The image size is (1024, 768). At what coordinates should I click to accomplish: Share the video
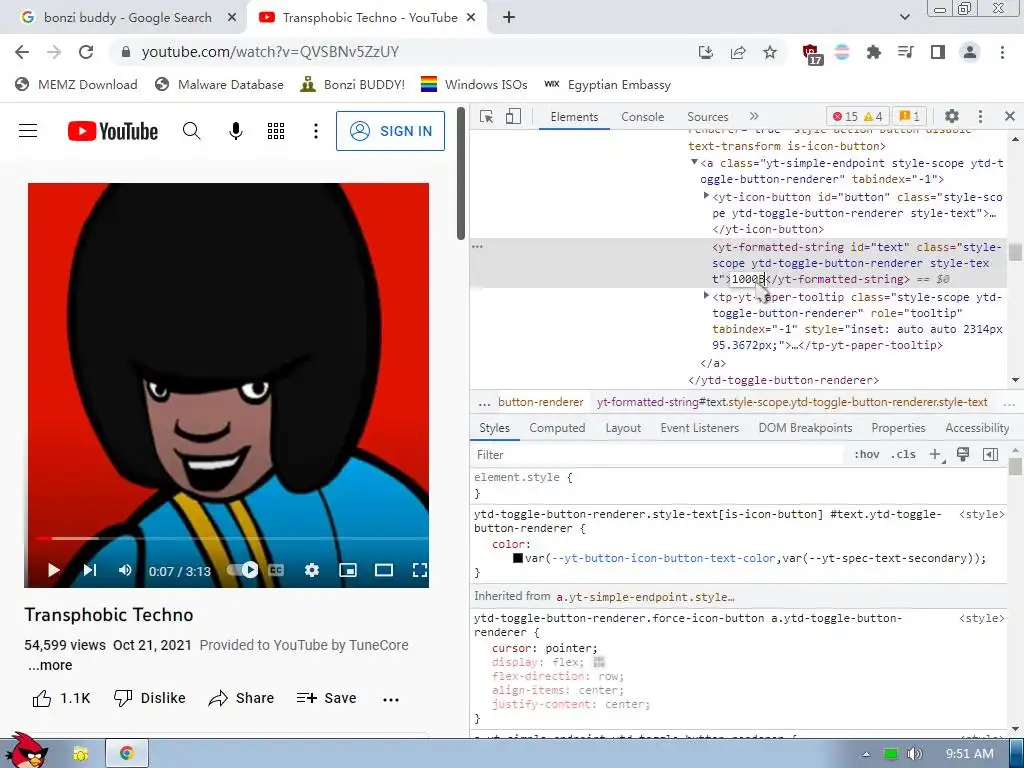241,698
